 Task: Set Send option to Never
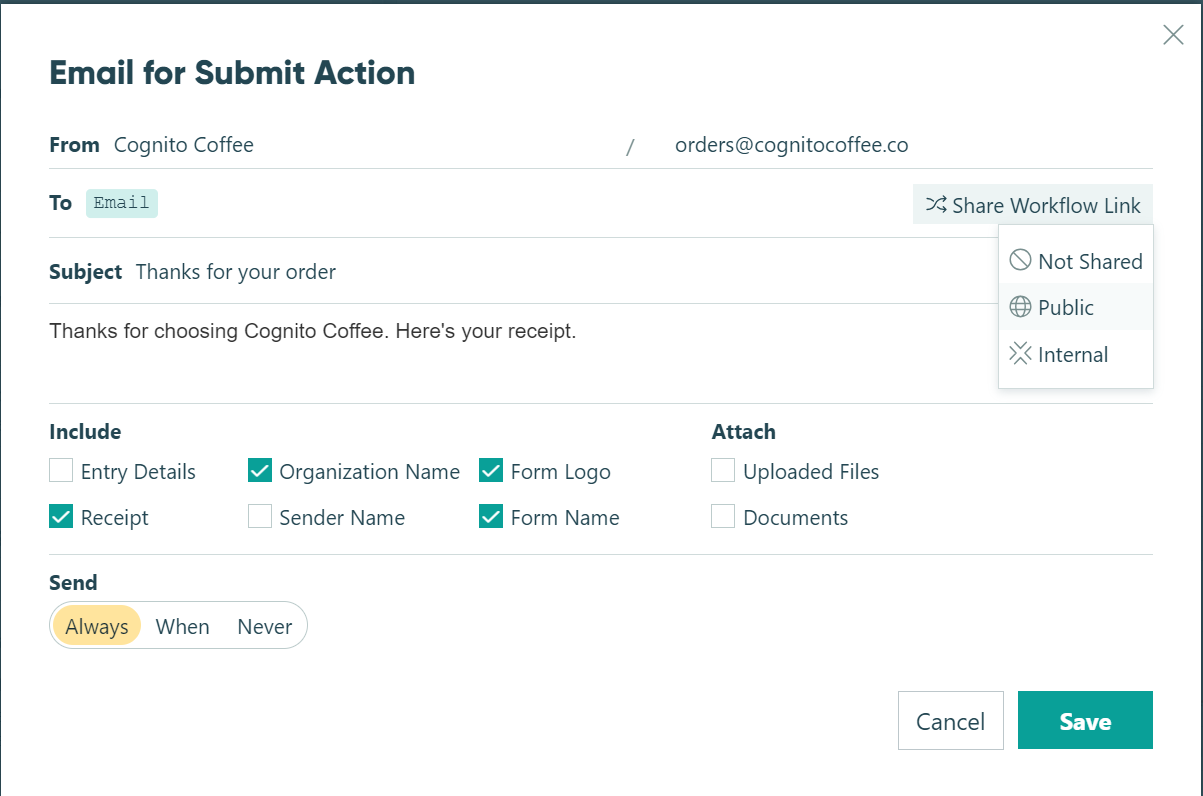click(264, 625)
